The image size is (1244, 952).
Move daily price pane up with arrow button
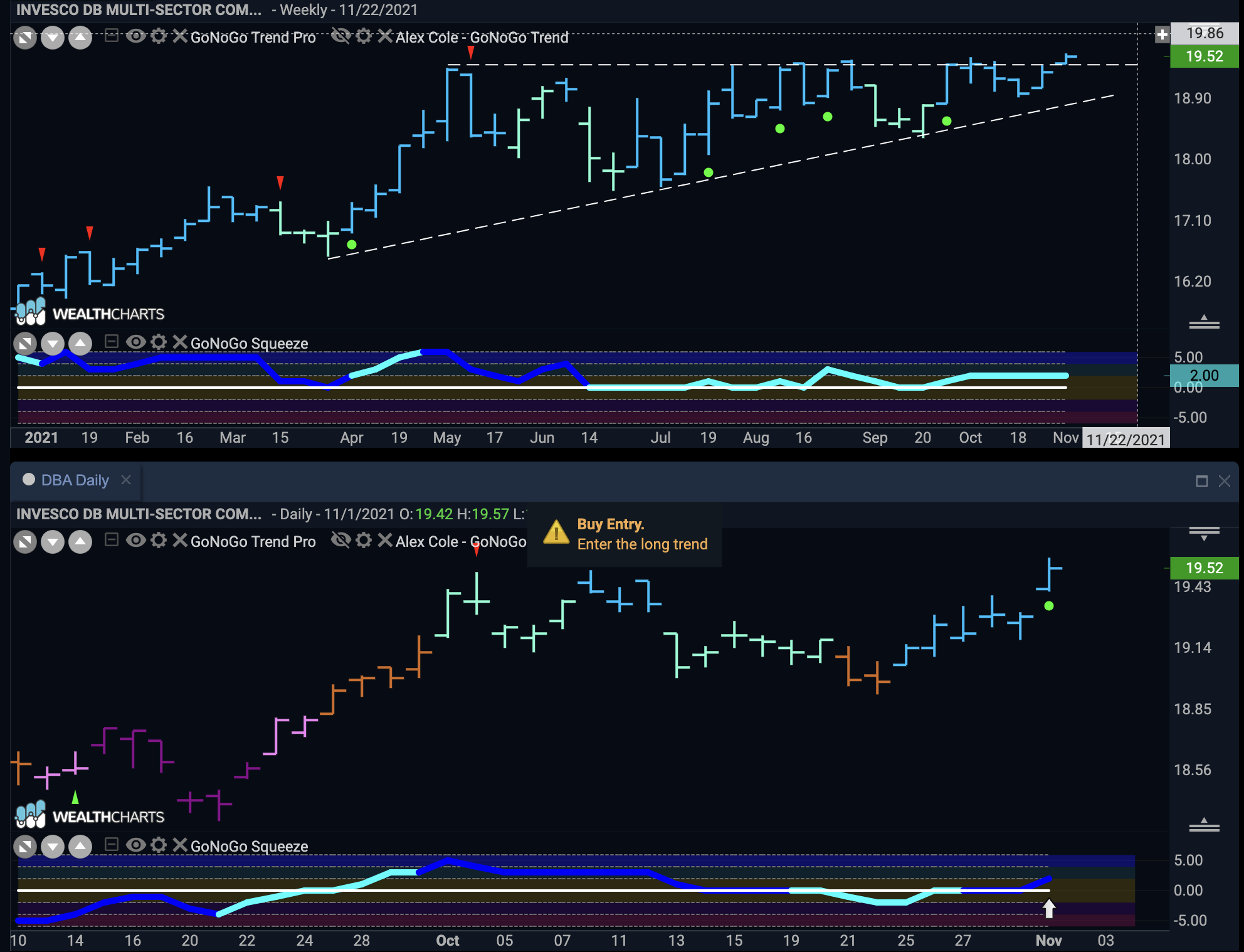[80, 542]
